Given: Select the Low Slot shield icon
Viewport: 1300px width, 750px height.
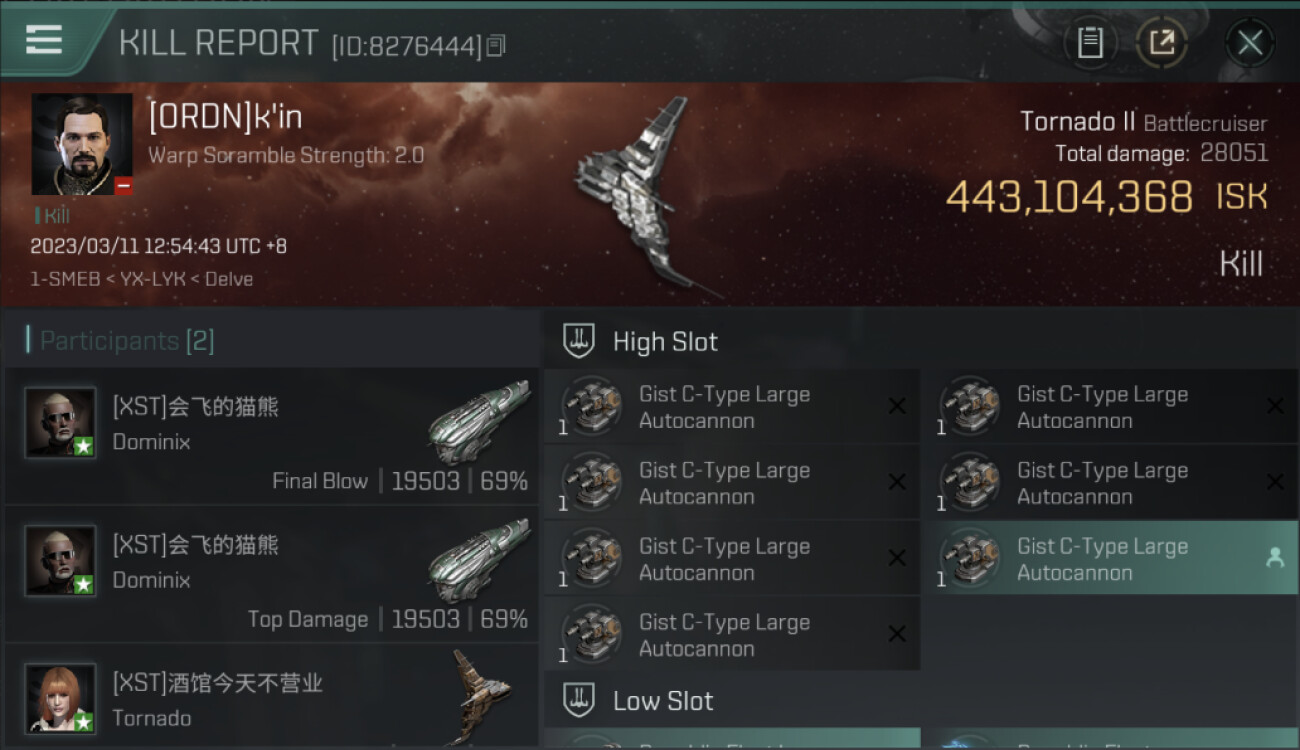Looking at the screenshot, I should 580,700.
